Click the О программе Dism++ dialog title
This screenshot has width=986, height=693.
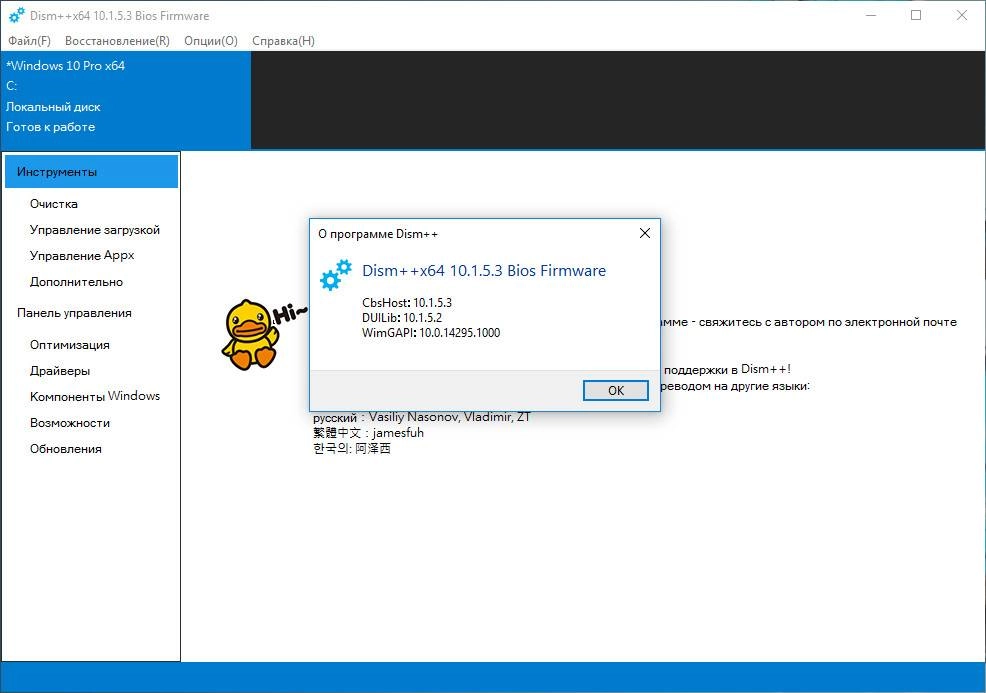point(377,234)
